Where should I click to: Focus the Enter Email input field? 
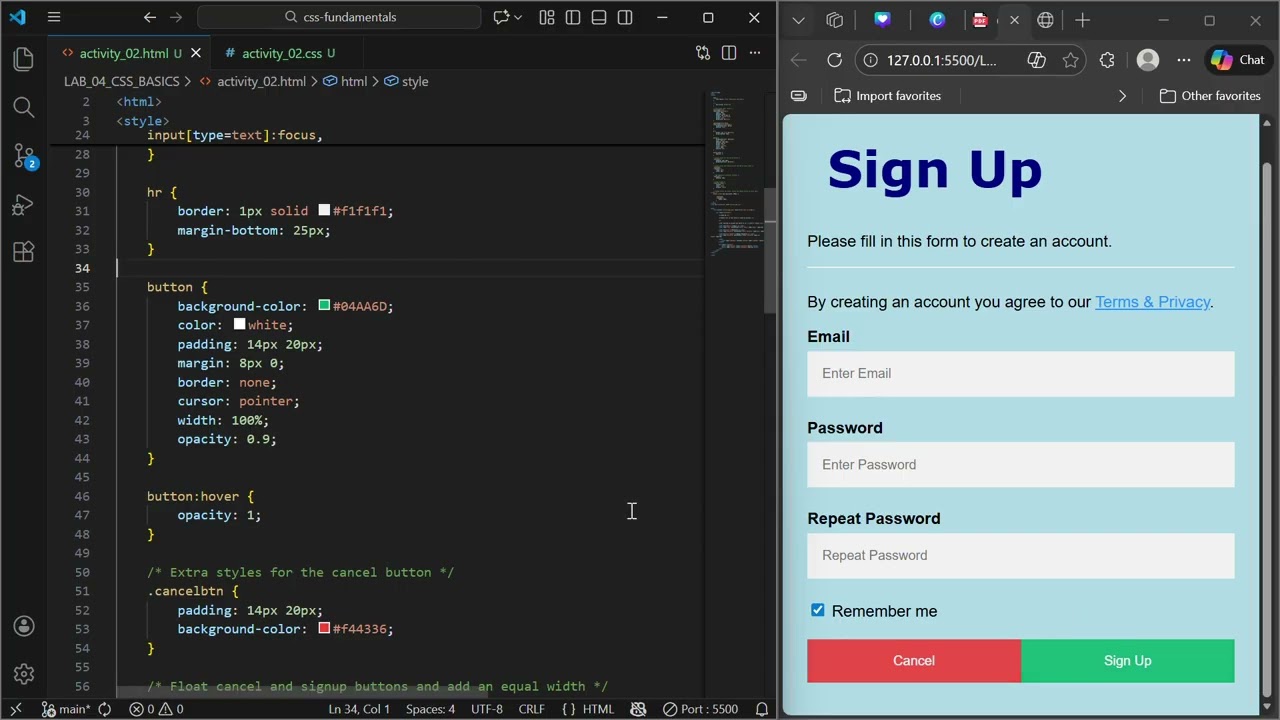pos(1021,373)
